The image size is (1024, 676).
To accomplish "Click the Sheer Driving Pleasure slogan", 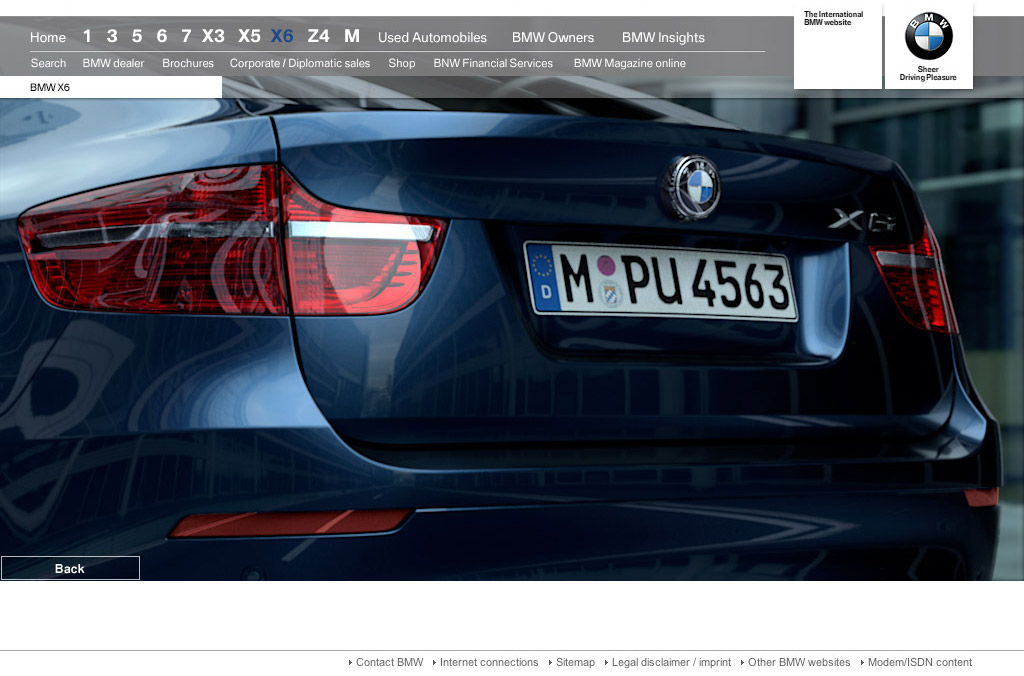I will (928, 73).
